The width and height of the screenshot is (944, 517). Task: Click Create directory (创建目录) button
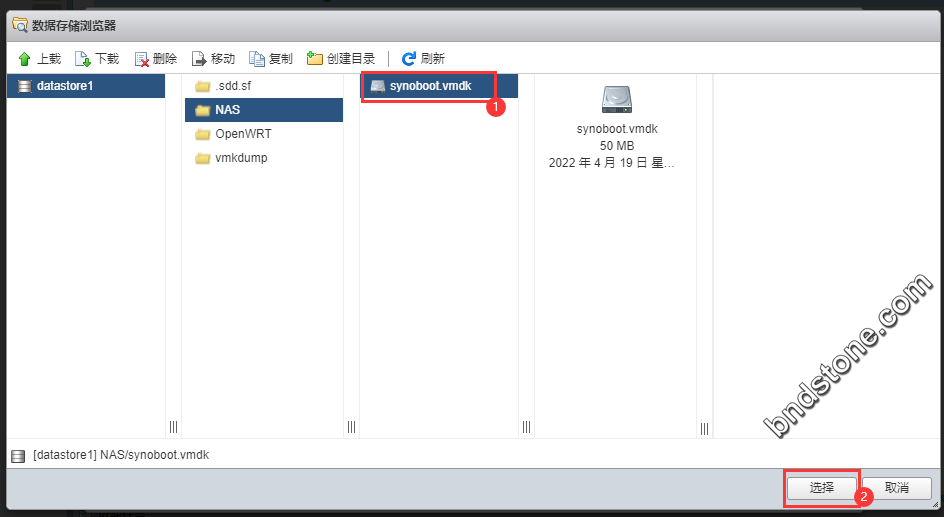point(341,58)
